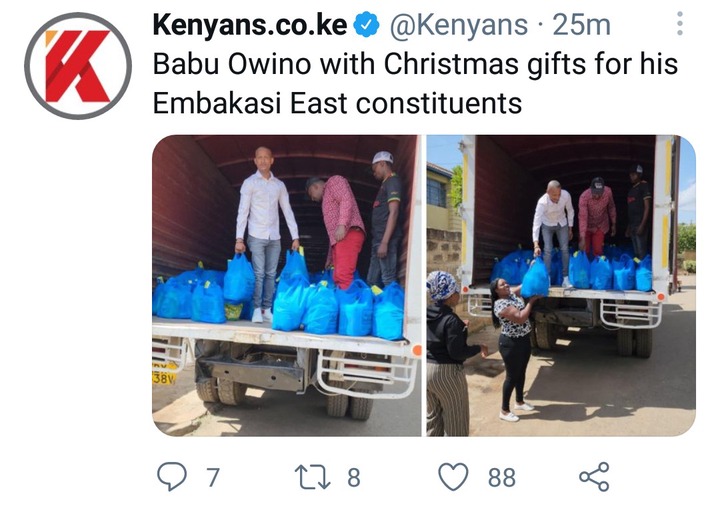This screenshot has width=720, height=508.
Task: Click the likes count 88
Action: point(501,478)
